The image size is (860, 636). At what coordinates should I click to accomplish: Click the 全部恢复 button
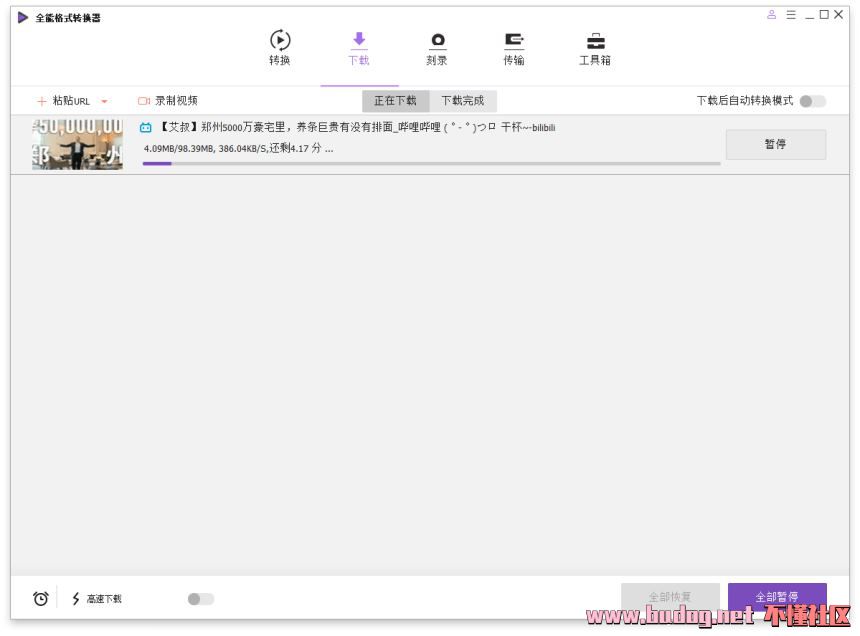tap(670, 597)
